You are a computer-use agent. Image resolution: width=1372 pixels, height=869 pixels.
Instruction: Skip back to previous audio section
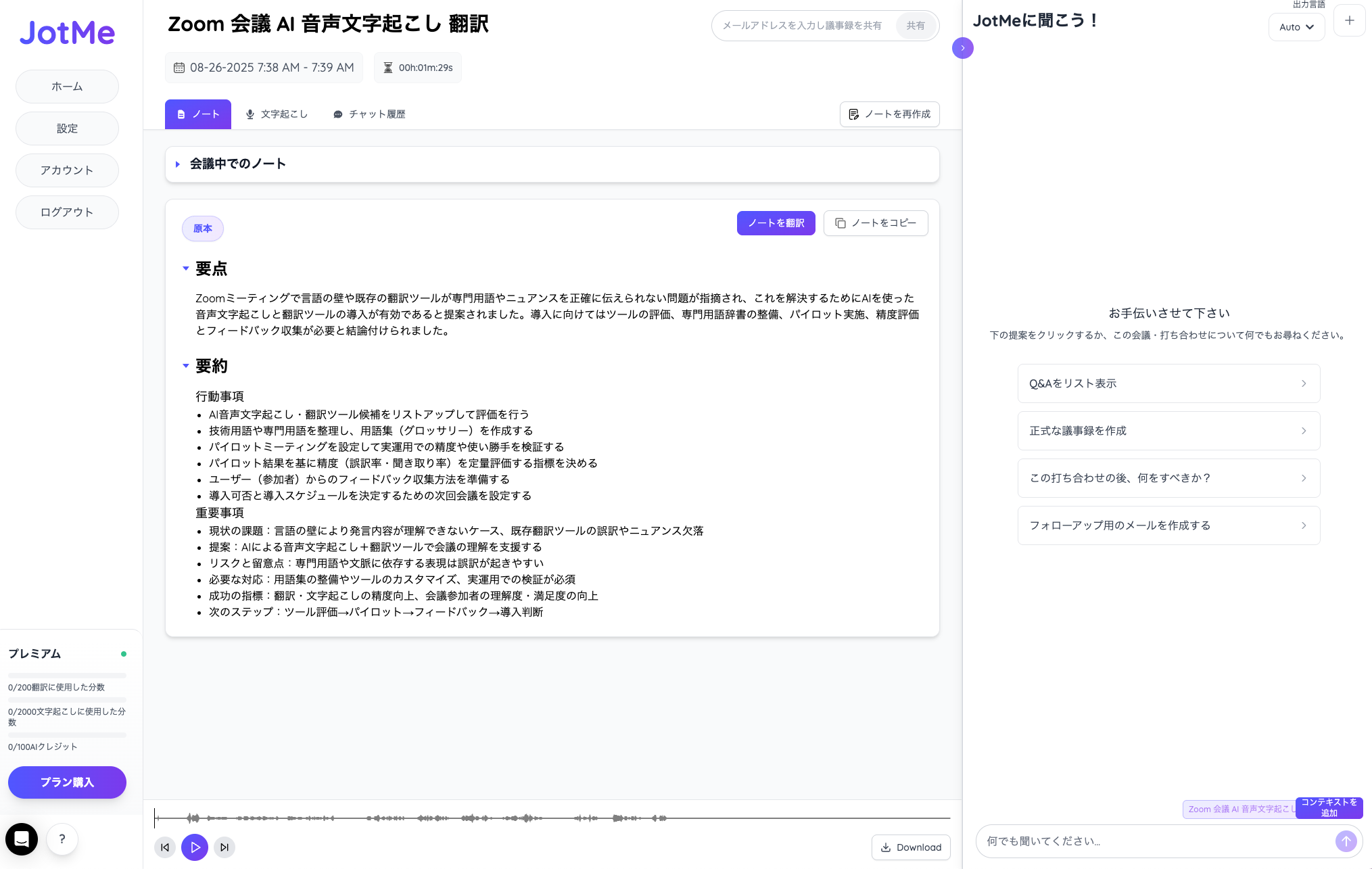(x=164, y=847)
